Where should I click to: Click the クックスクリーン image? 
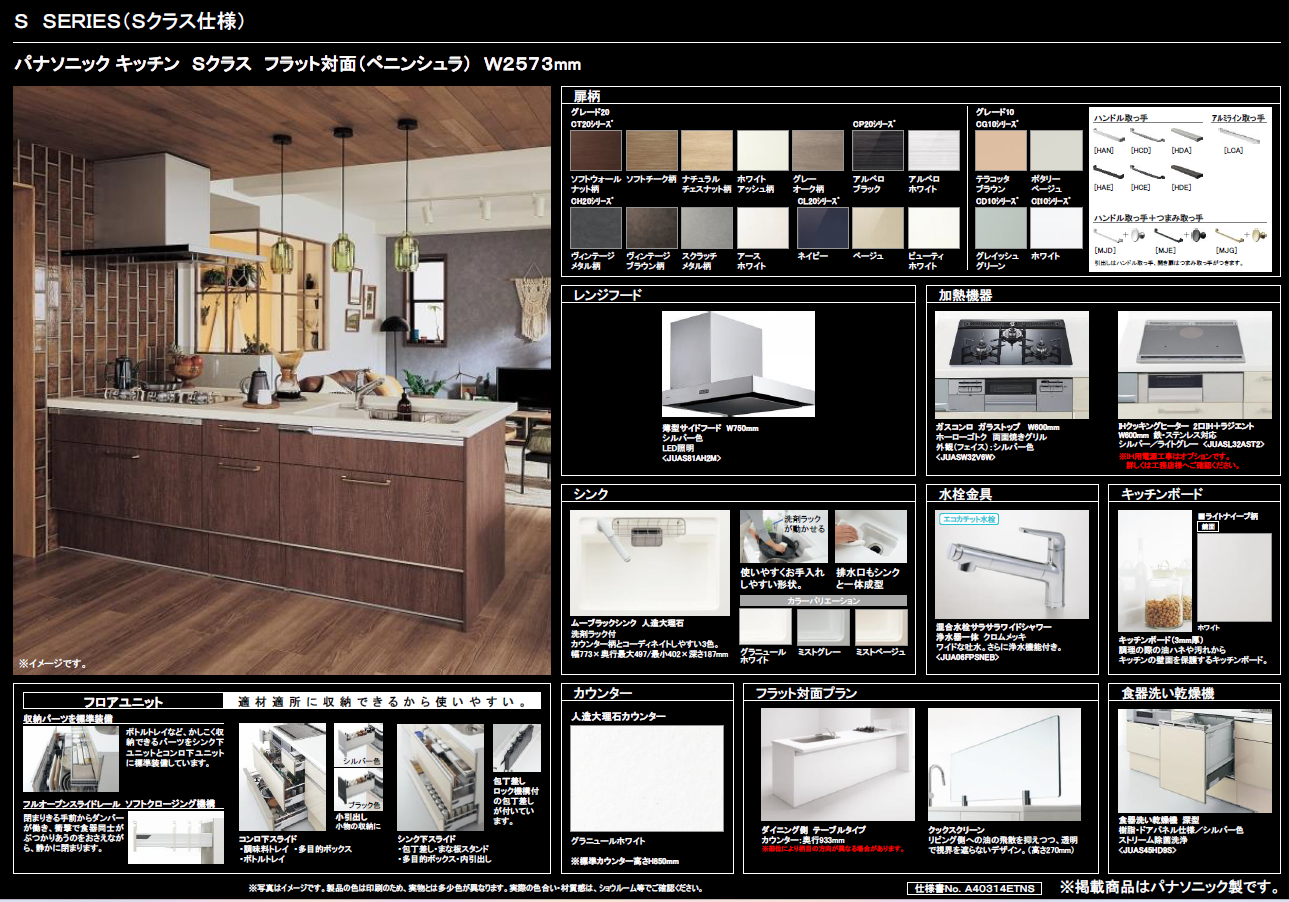click(1004, 765)
